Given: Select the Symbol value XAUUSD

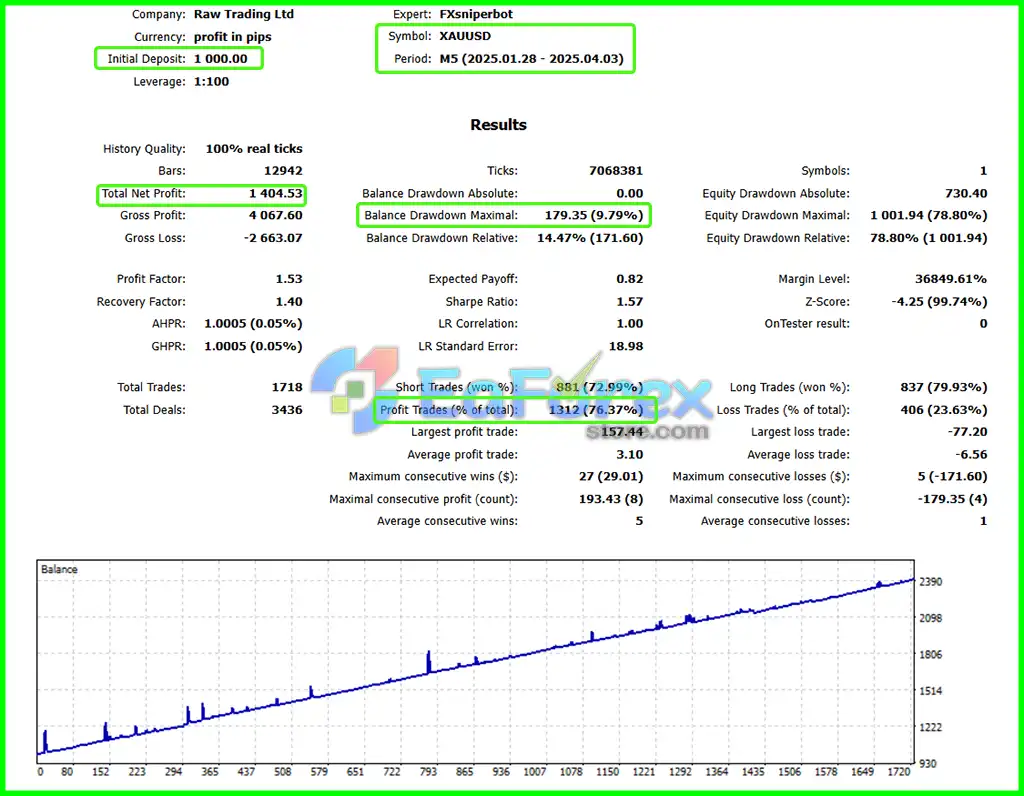Looking at the screenshot, I should tap(465, 36).
